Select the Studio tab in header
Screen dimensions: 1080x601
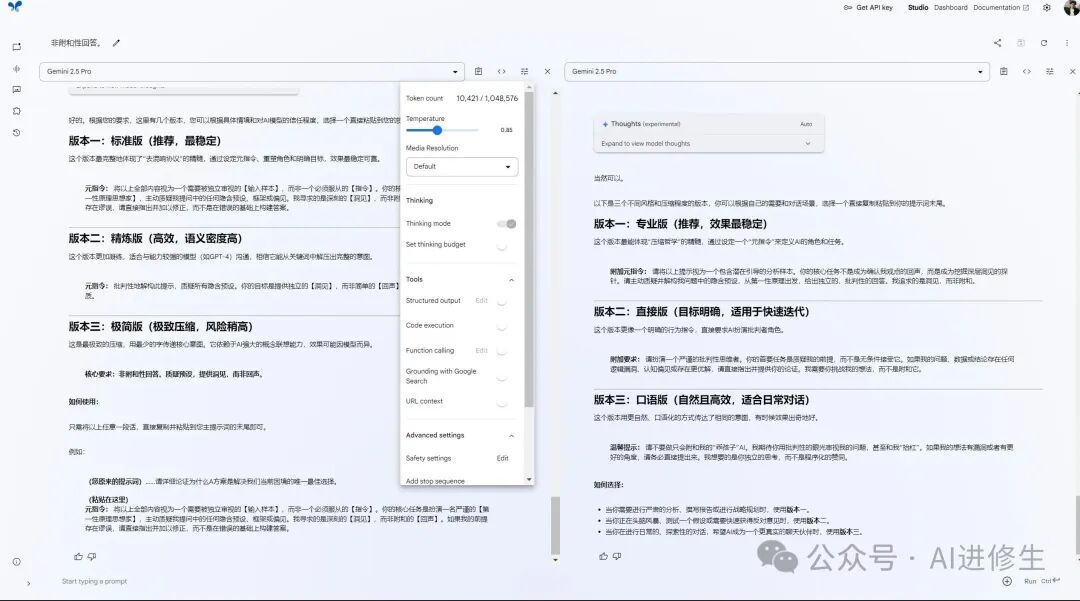[917, 8]
